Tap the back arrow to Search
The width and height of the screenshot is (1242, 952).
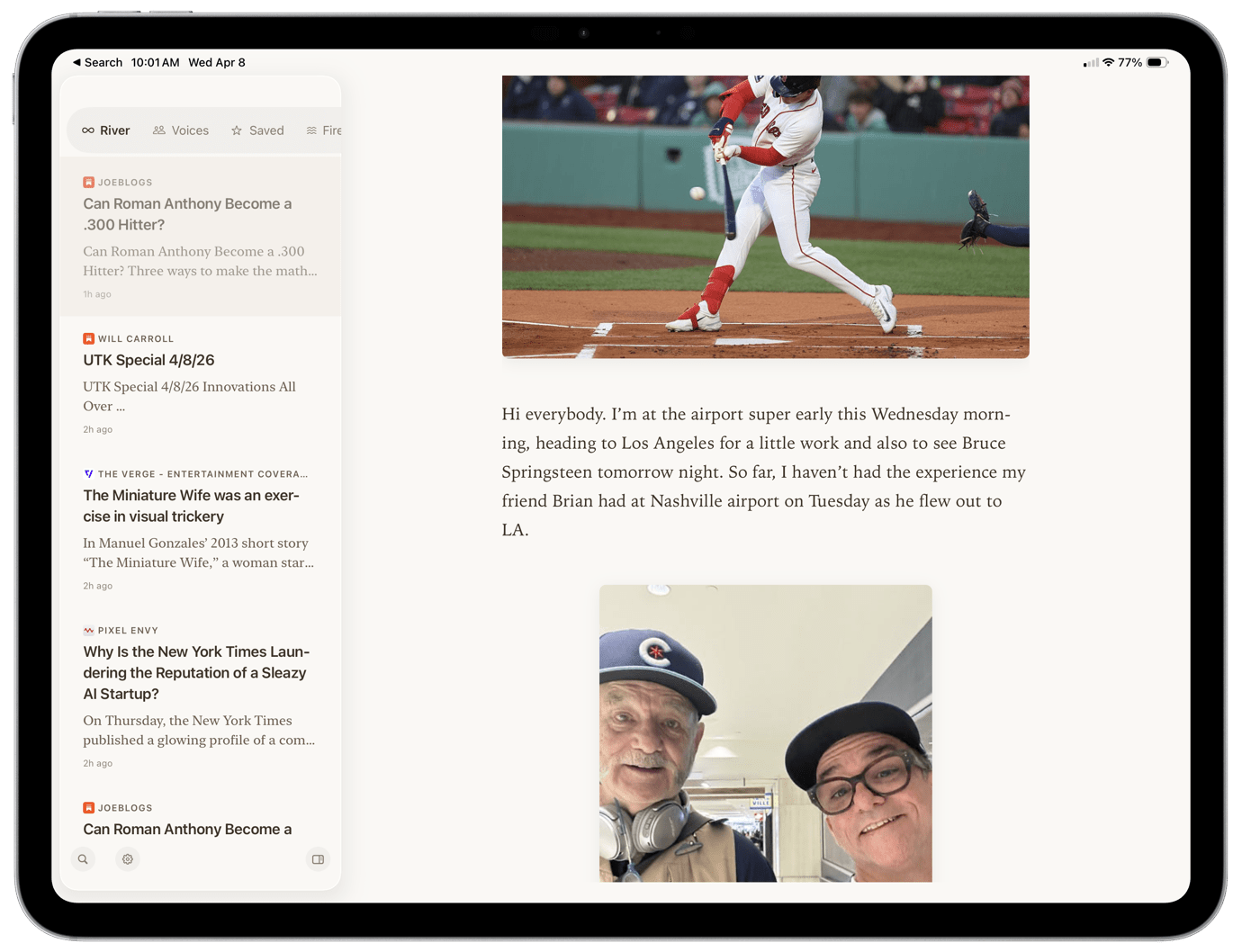coord(77,62)
